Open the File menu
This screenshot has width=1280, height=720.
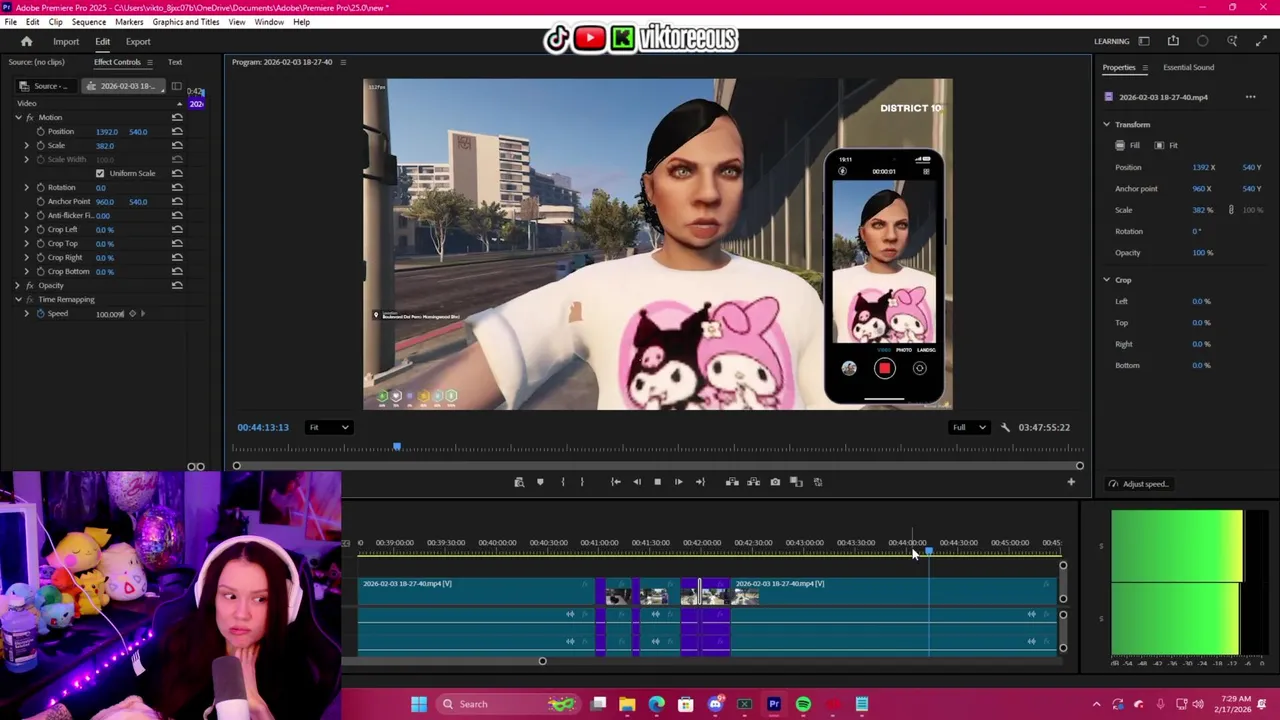coord(10,22)
